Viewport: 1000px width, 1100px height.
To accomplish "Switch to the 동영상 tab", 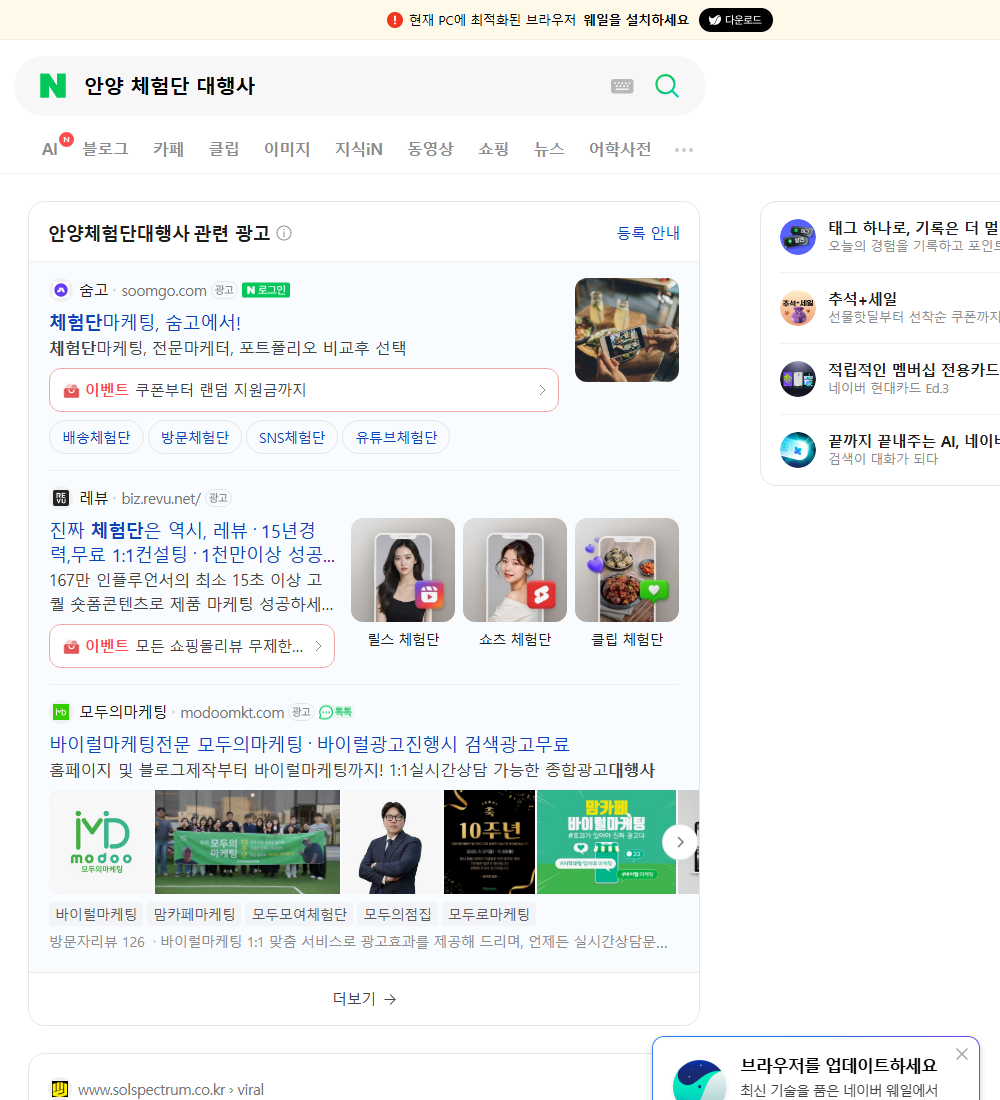I will (x=430, y=149).
